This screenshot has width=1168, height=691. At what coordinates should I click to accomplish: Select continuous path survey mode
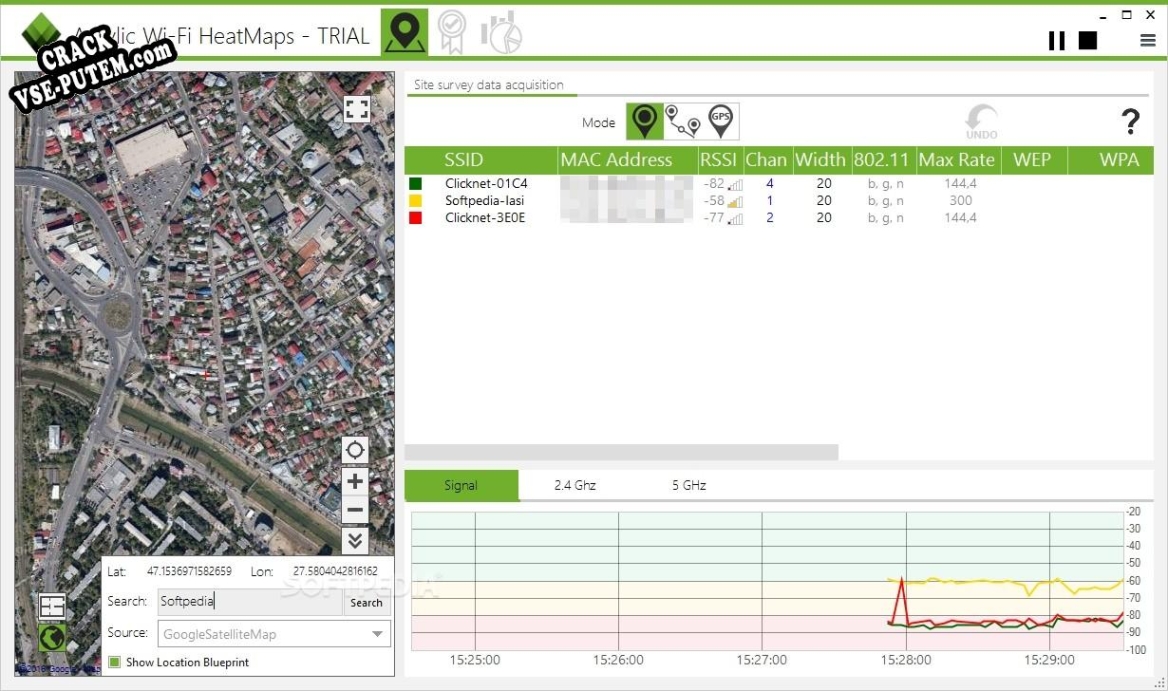tap(682, 121)
